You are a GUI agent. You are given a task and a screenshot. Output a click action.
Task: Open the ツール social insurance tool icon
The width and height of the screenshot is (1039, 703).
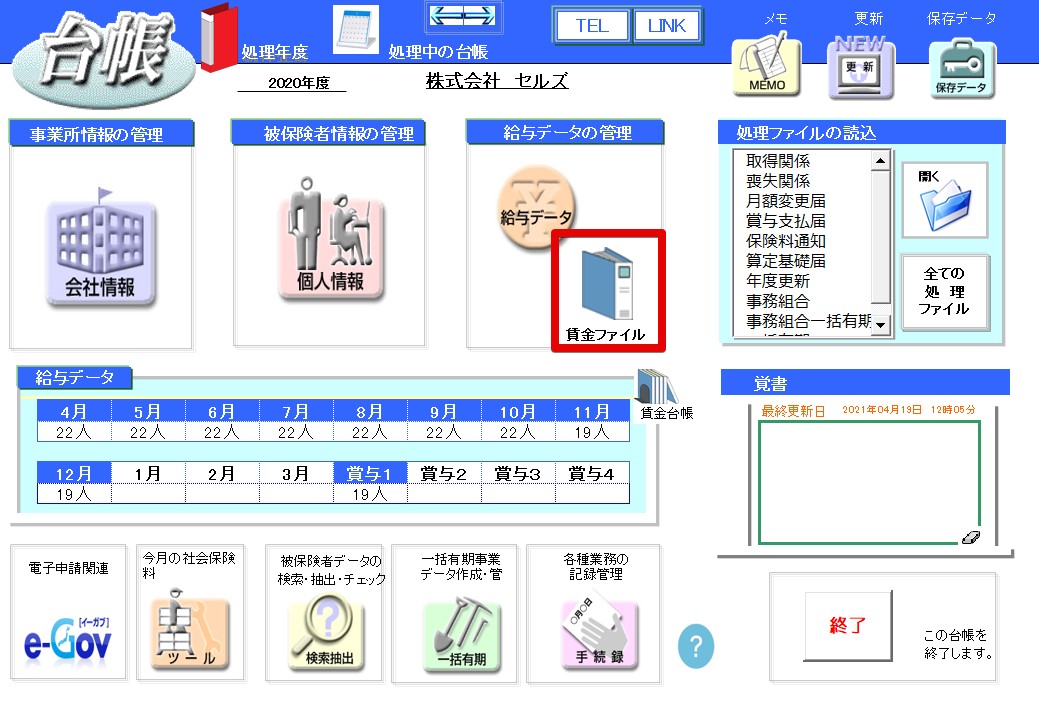click(189, 635)
